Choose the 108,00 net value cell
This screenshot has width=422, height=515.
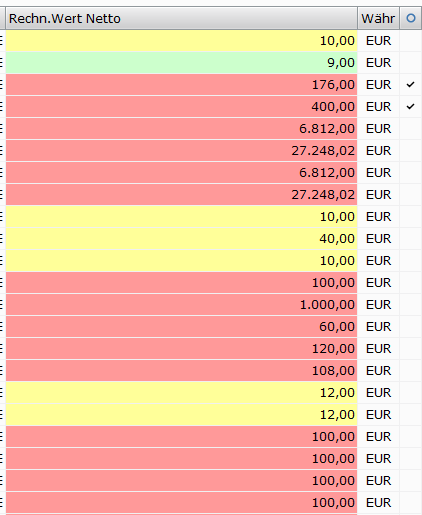coord(182,371)
